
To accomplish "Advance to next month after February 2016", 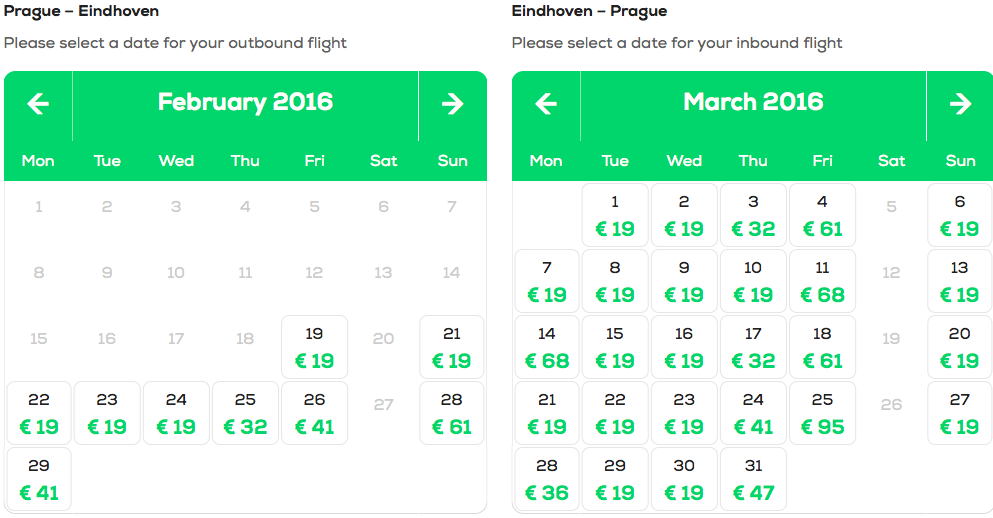I will click(453, 104).
